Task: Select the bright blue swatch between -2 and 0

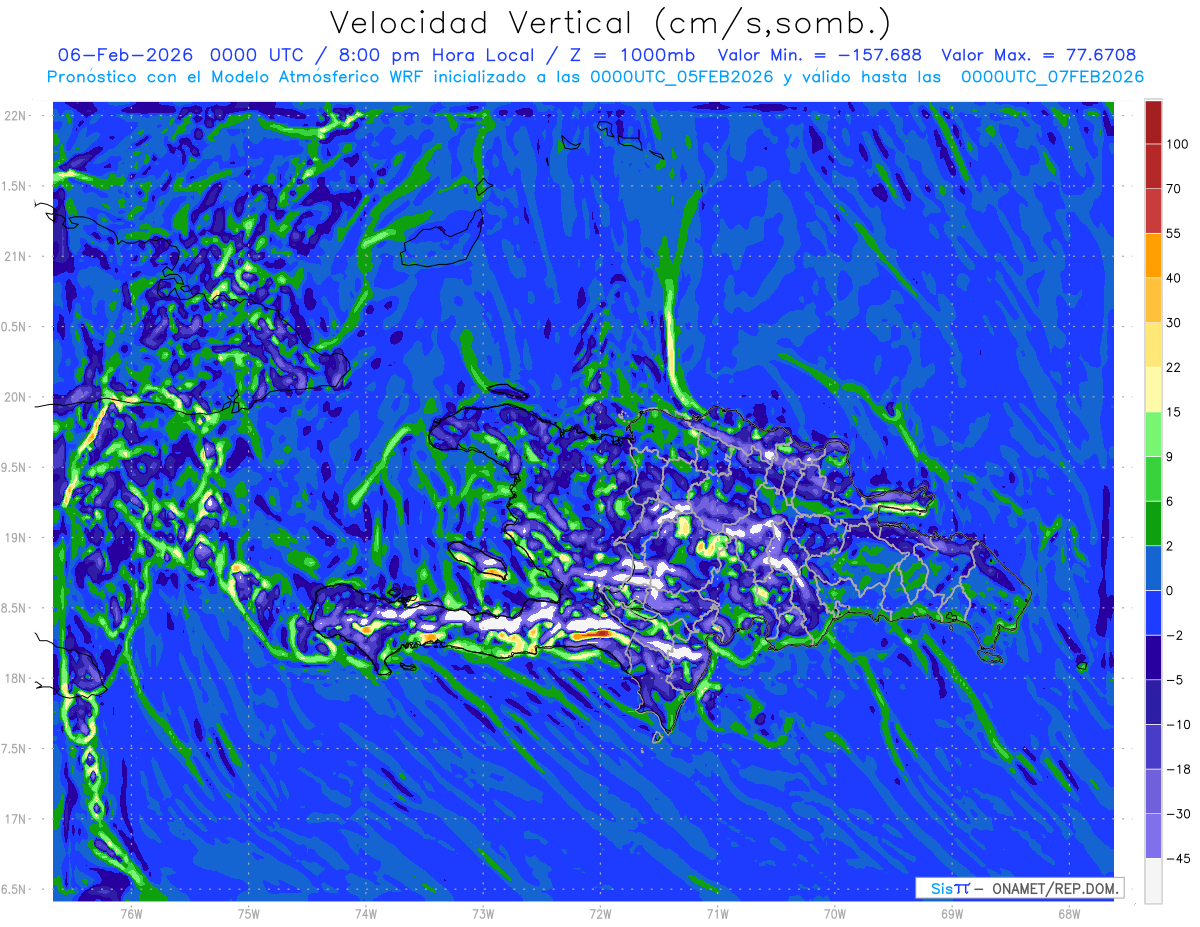Action: (1154, 612)
